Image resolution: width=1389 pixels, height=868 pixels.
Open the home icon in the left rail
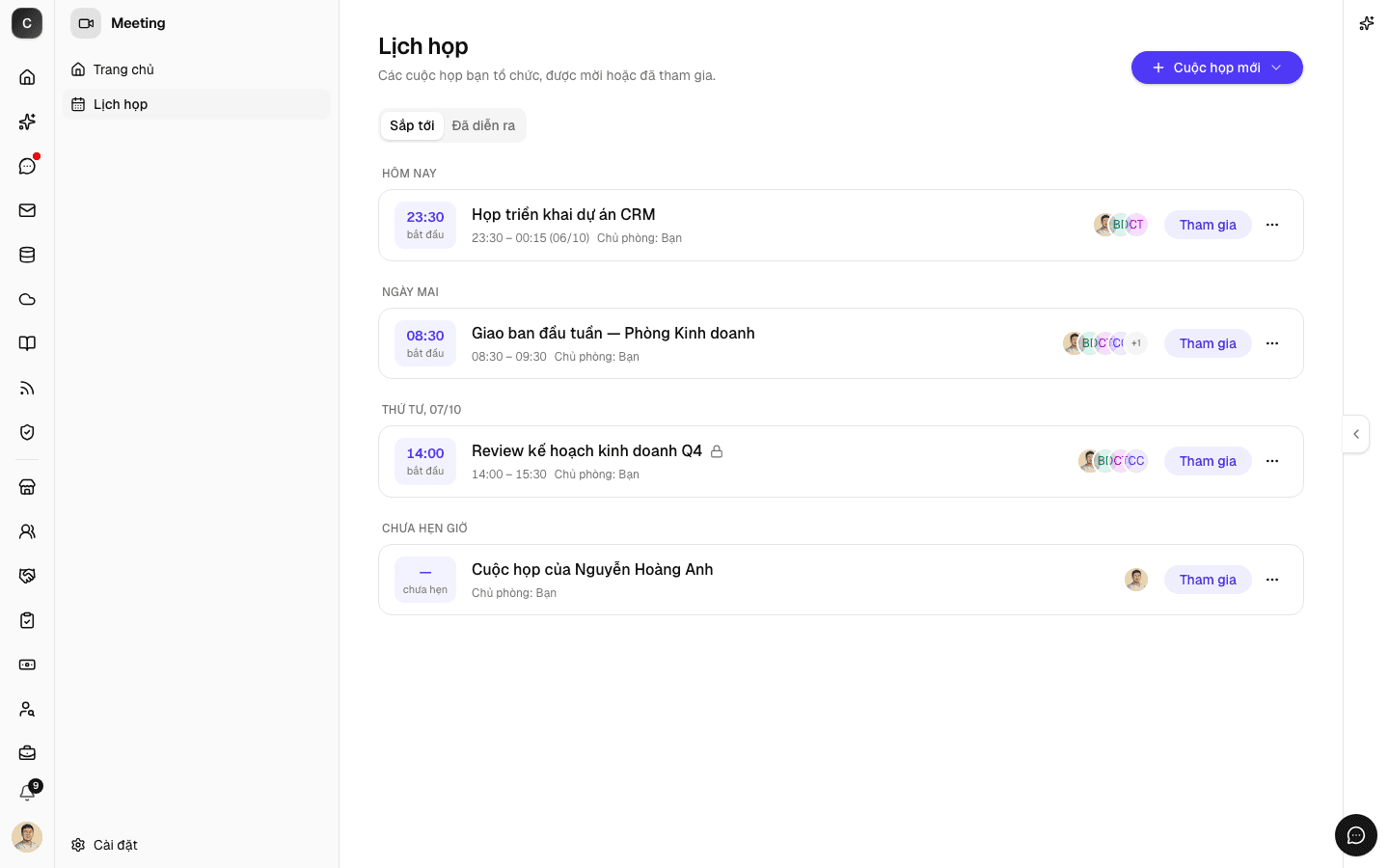[x=27, y=77]
